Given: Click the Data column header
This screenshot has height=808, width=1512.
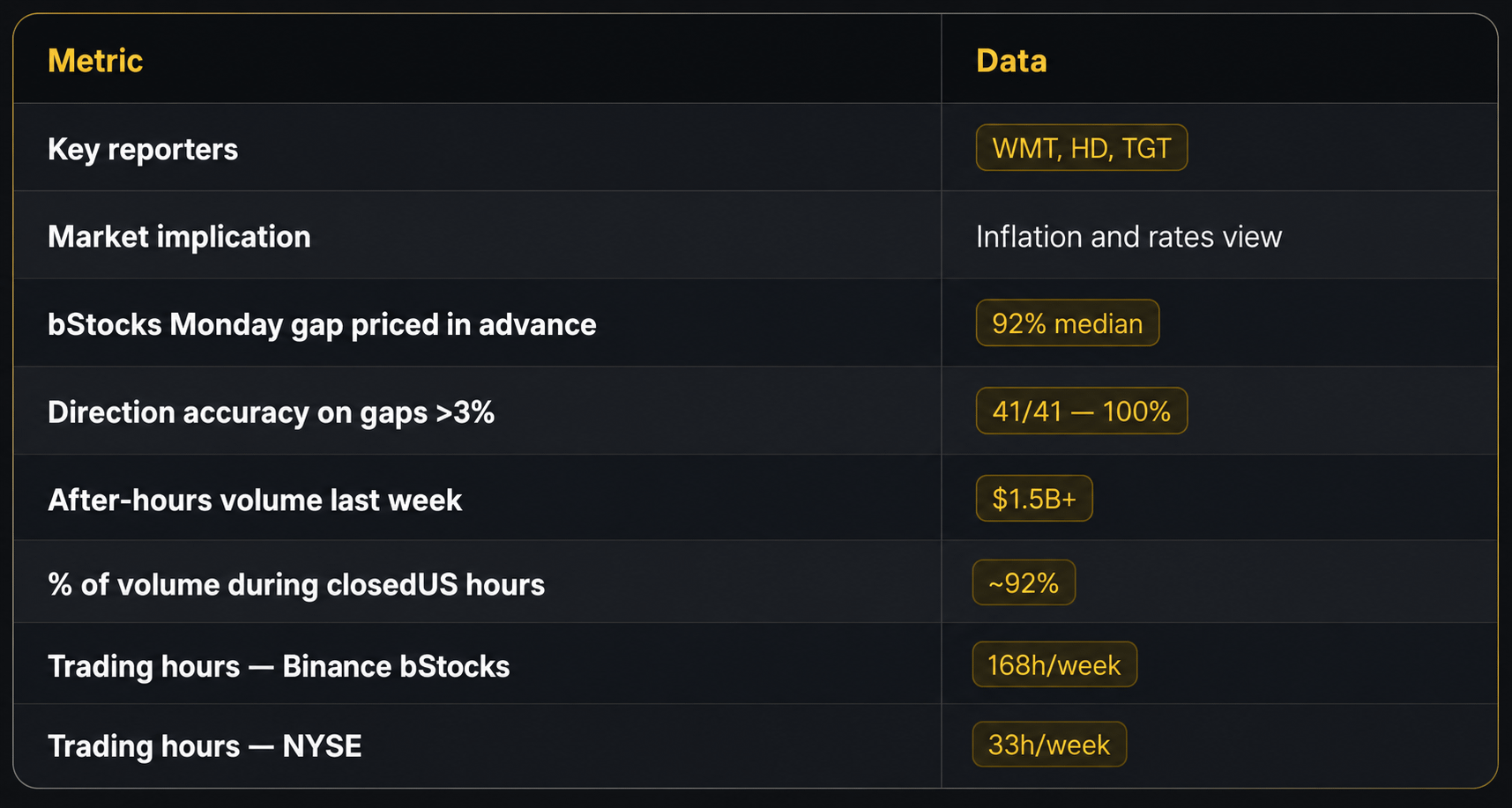Looking at the screenshot, I should [1011, 61].
